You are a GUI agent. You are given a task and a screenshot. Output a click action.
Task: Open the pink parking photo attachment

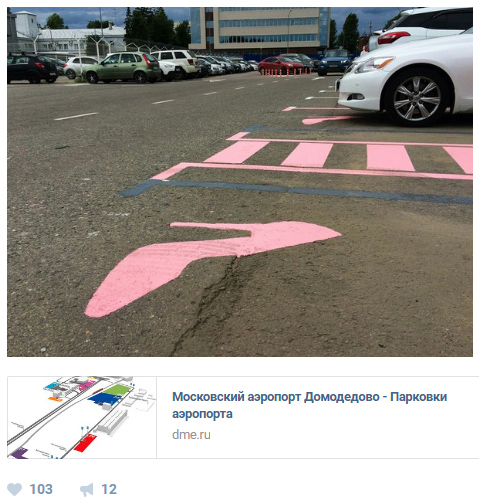pos(240,182)
